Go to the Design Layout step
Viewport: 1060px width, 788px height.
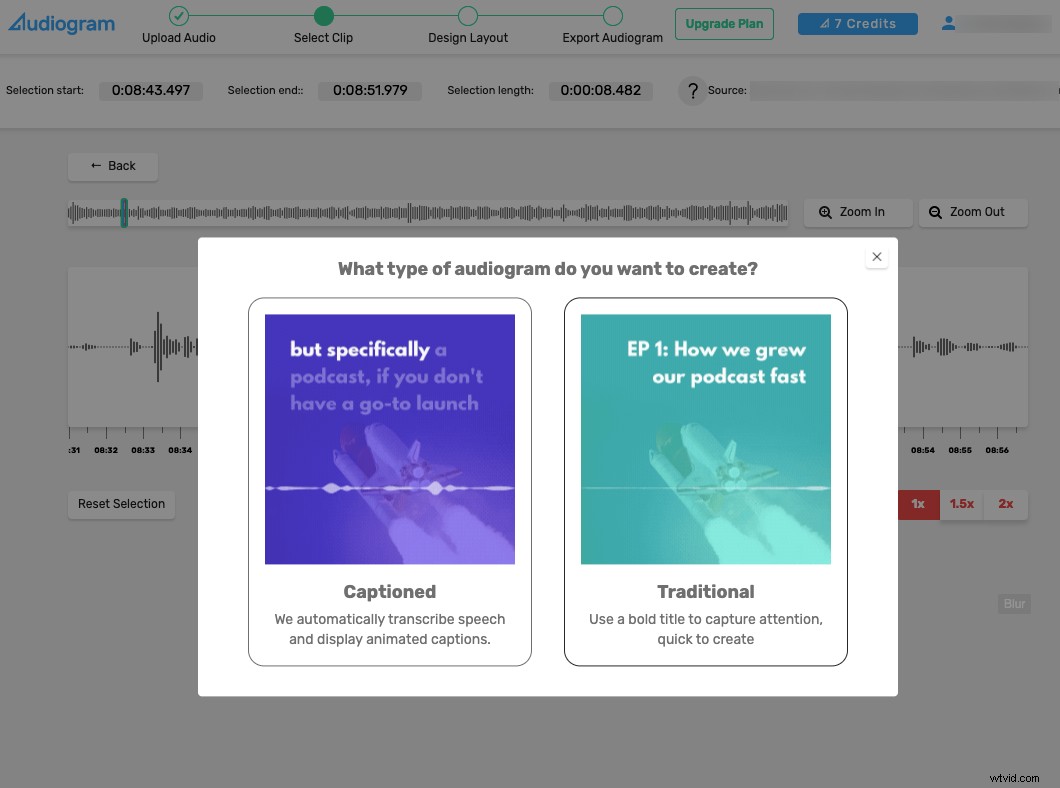point(467,16)
